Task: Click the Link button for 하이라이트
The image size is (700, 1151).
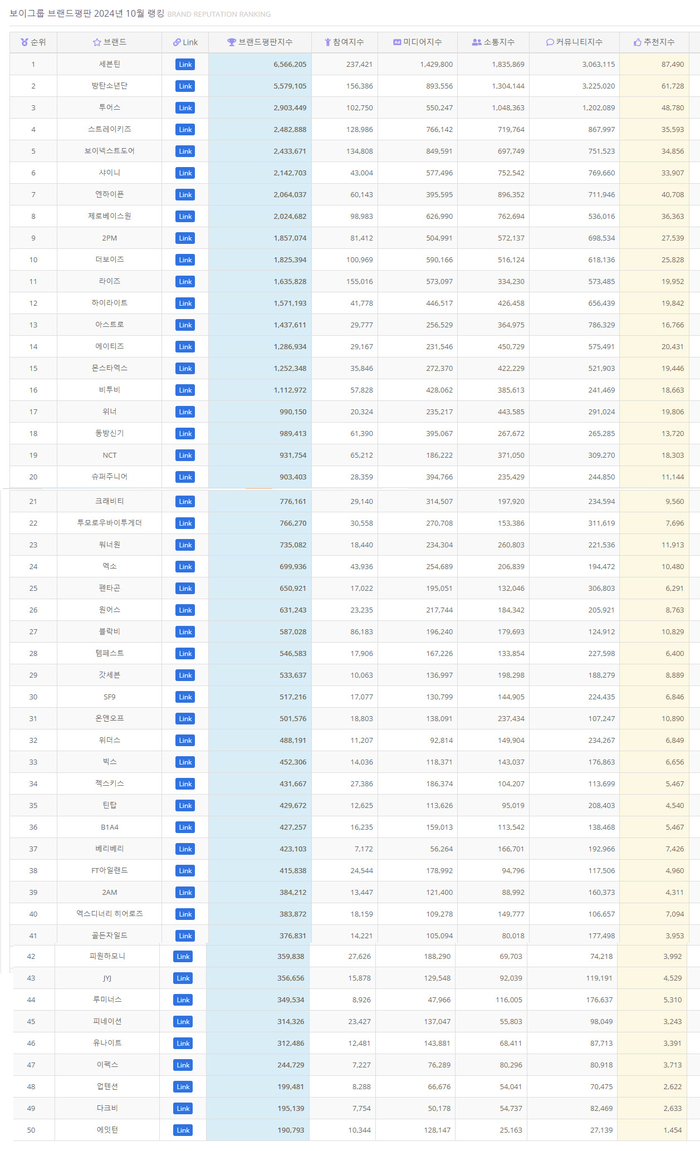Action: click(185, 303)
